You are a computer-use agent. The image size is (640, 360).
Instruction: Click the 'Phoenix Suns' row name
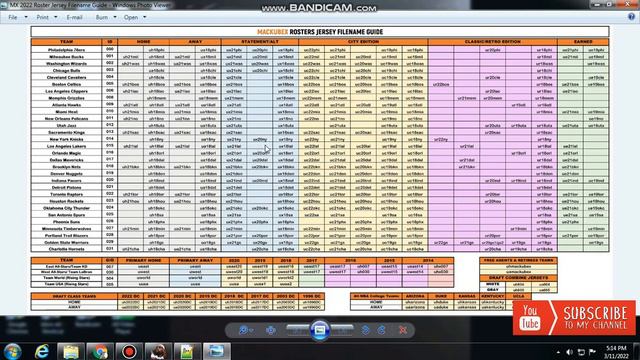[x=67, y=222]
